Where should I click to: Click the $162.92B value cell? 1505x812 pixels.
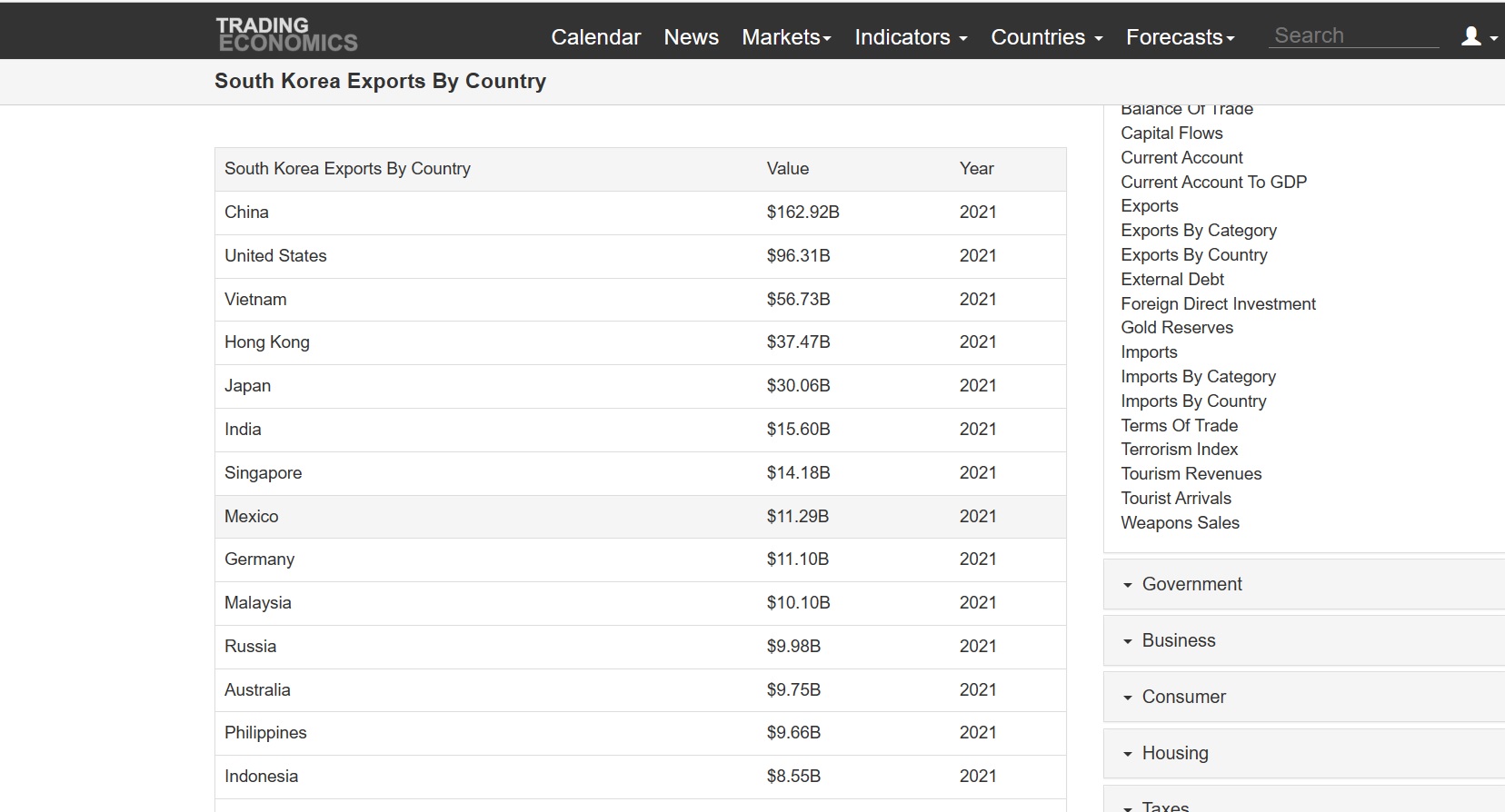[x=802, y=213]
